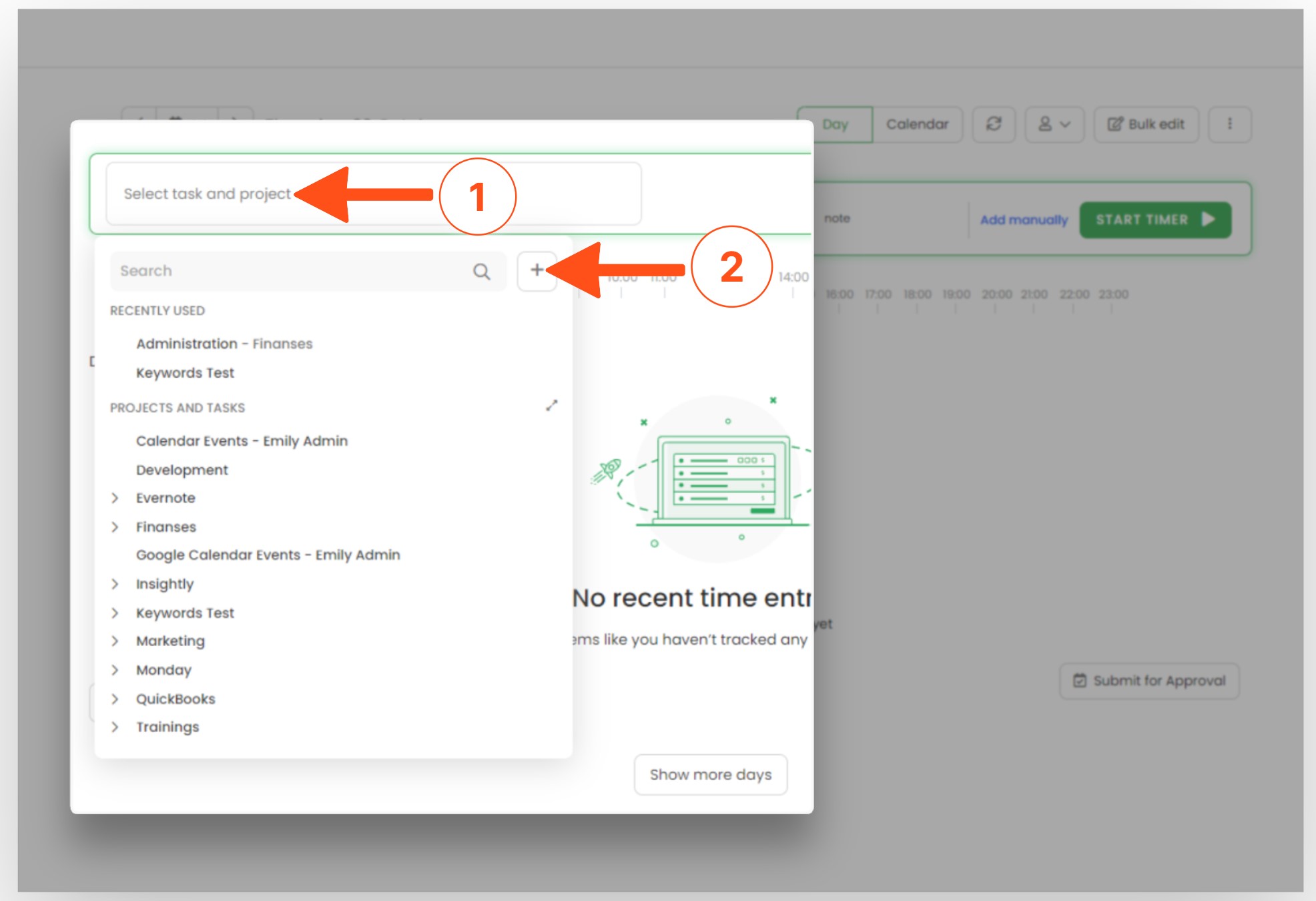Expand the Finanses project tree
The width and height of the screenshot is (1316, 901).
pos(115,527)
